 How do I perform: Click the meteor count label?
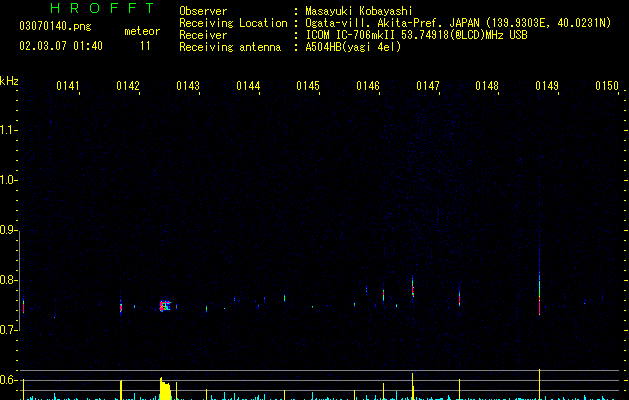click(142, 31)
